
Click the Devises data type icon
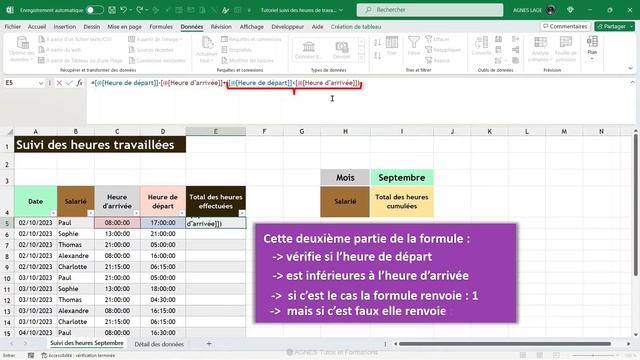click(x=342, y=46)
